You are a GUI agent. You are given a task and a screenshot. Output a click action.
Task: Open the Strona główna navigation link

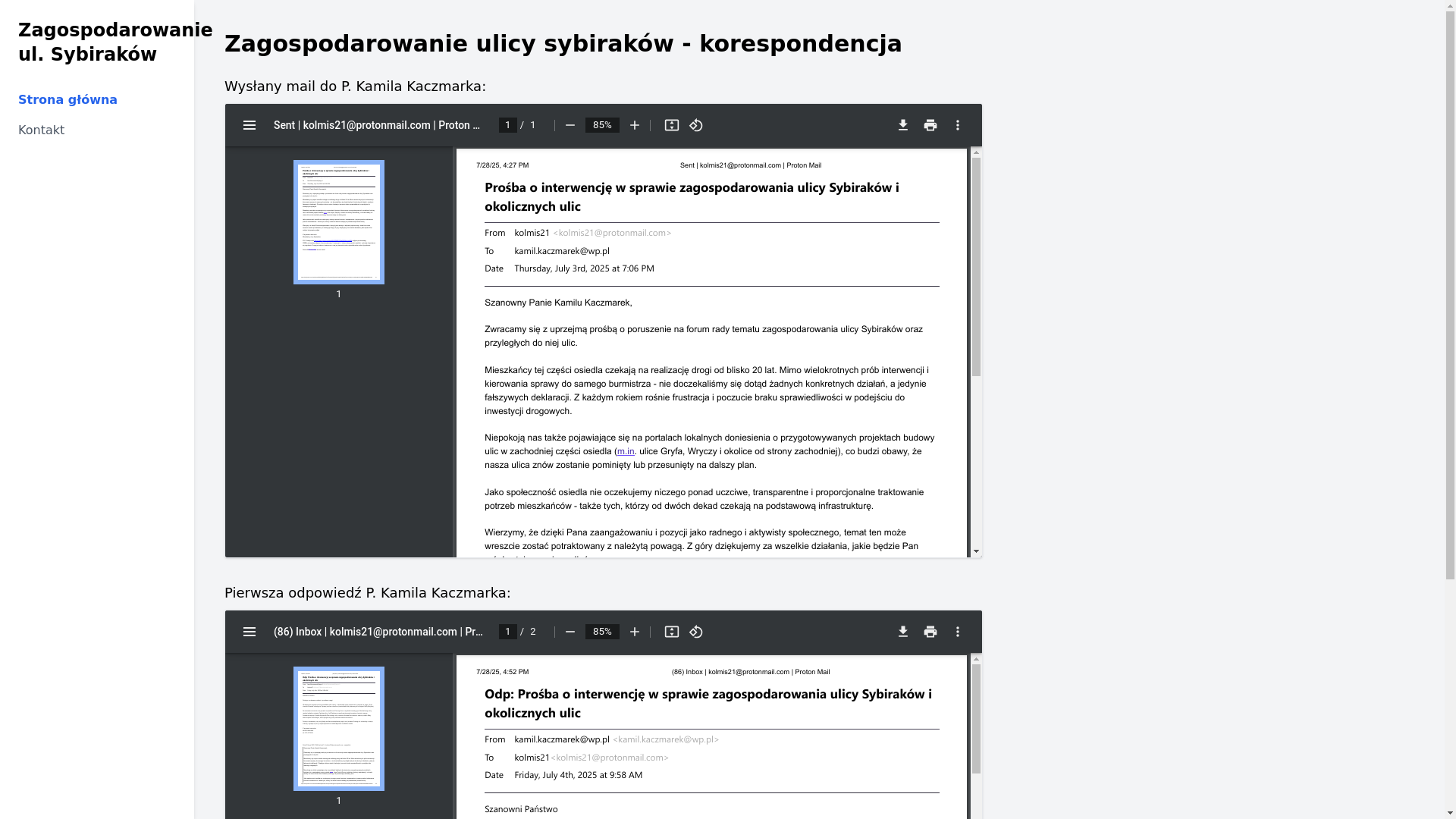[67, 100]
